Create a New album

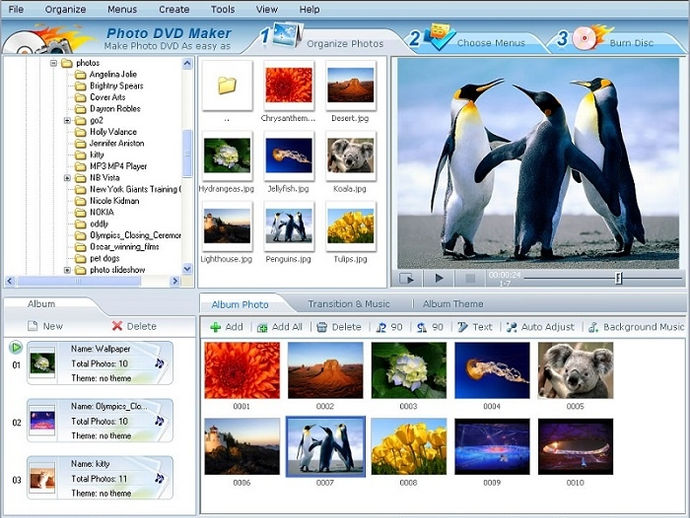click(x=45, y=326)
